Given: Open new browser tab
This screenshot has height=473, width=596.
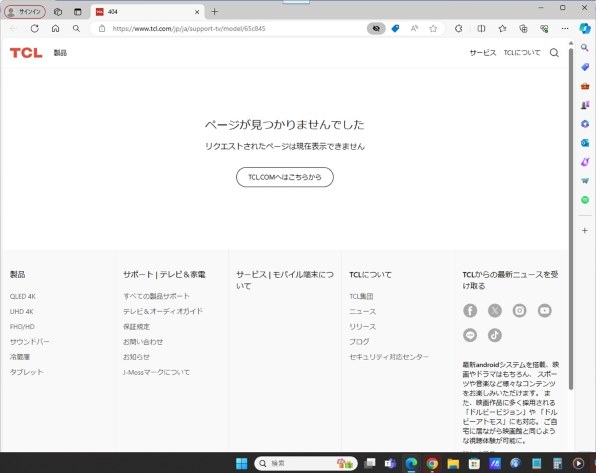Looking at the screenshot, I should click(x=214, y=12).
